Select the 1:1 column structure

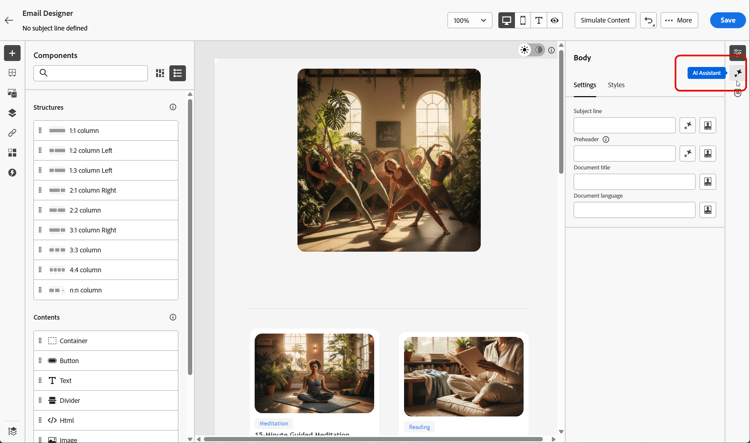click(x=106, y=131)
